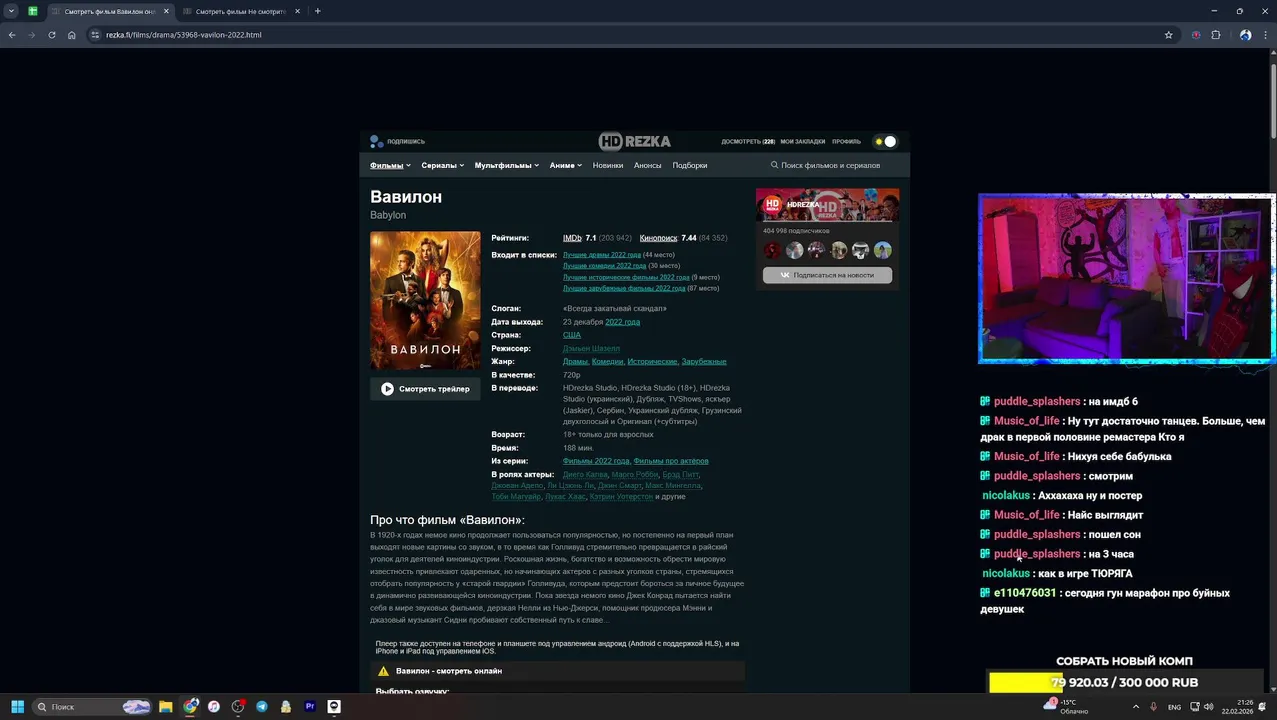Click the first VK subscriber avatar
The width and height of the screenshot is (1277, 720).
pos(772,250)
